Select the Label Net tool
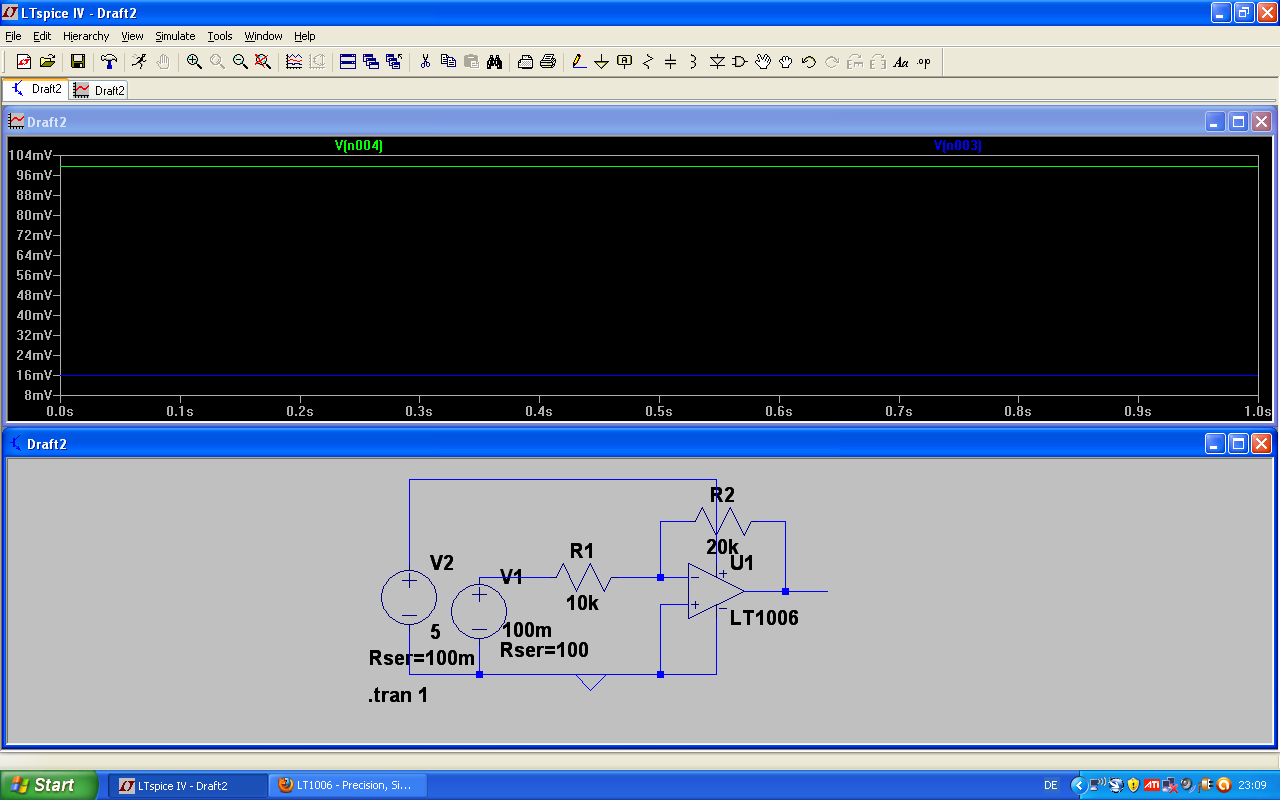 pos(625,62)
